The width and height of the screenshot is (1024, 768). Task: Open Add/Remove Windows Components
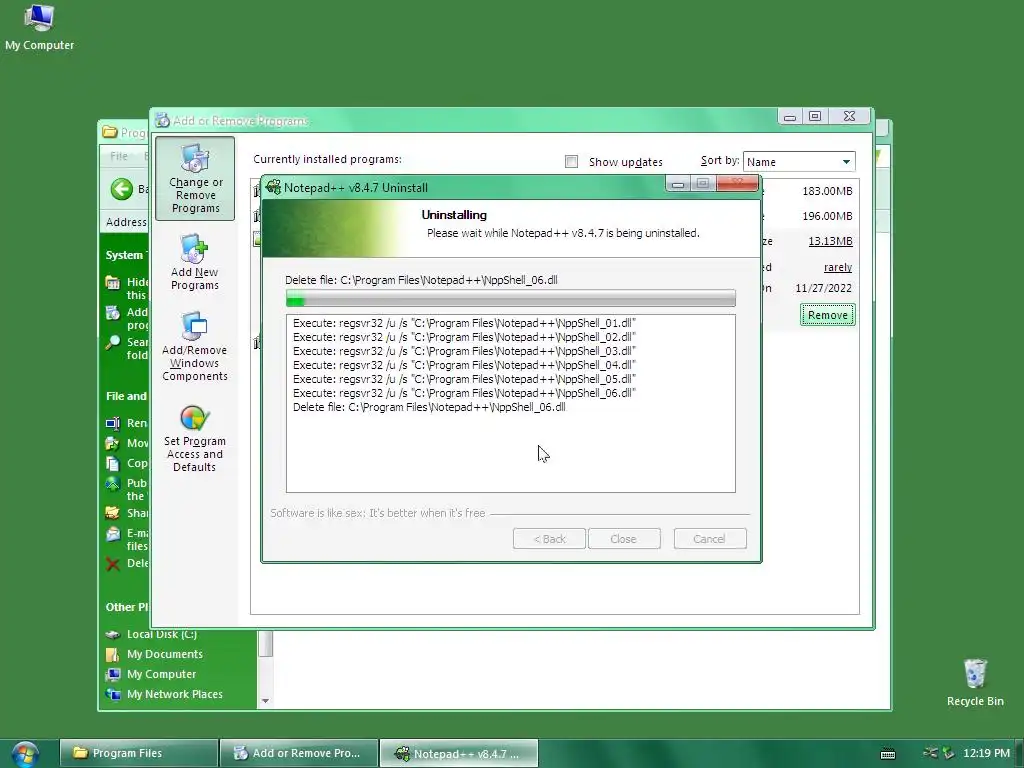[x=195, y=346]
